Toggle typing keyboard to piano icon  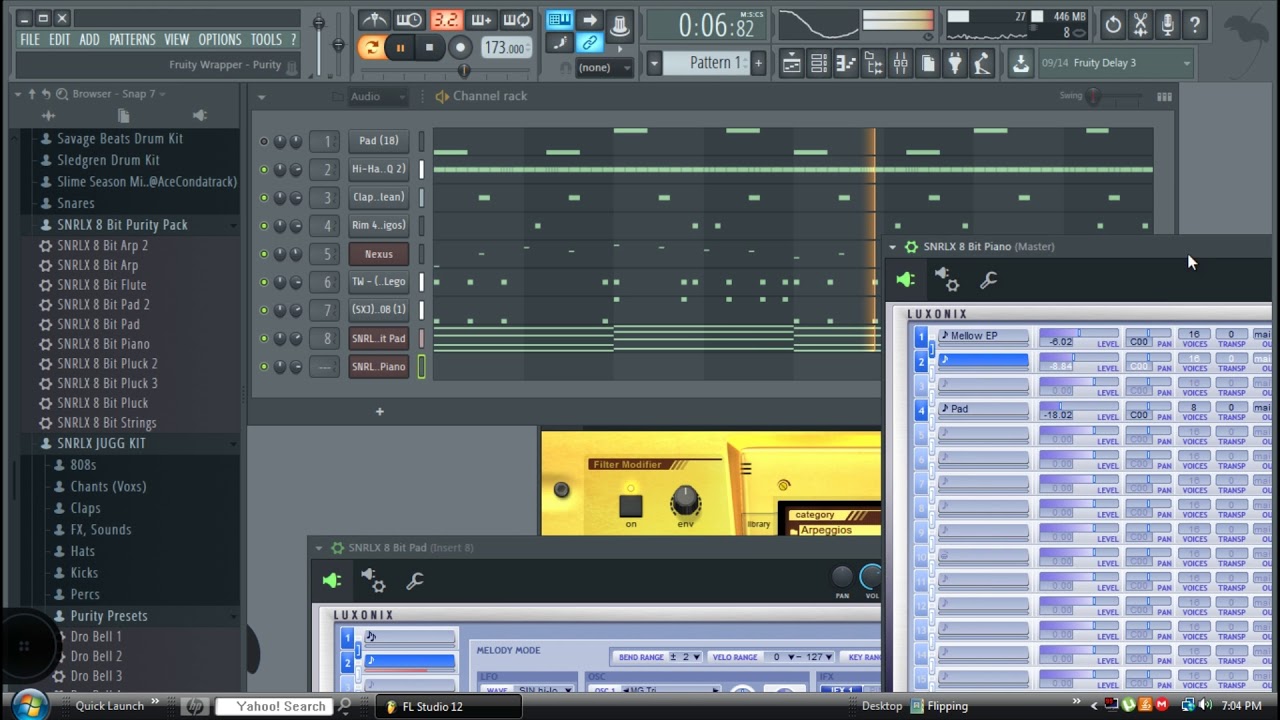(559, 20)
